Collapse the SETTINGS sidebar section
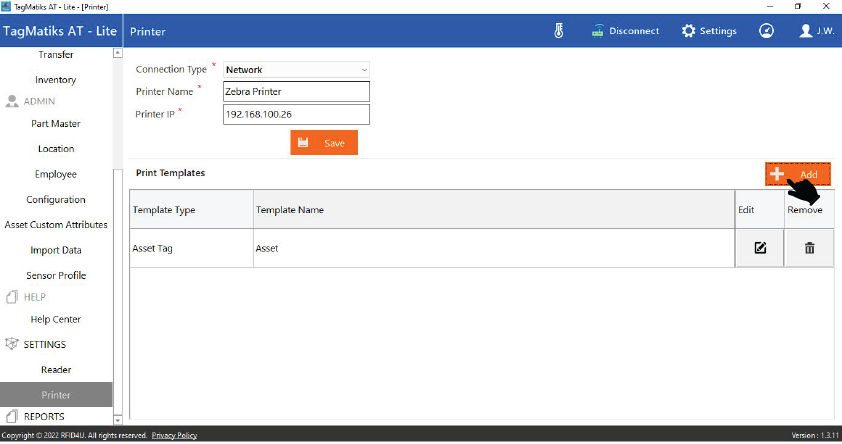842x444 pixels. tap(45, 344)
